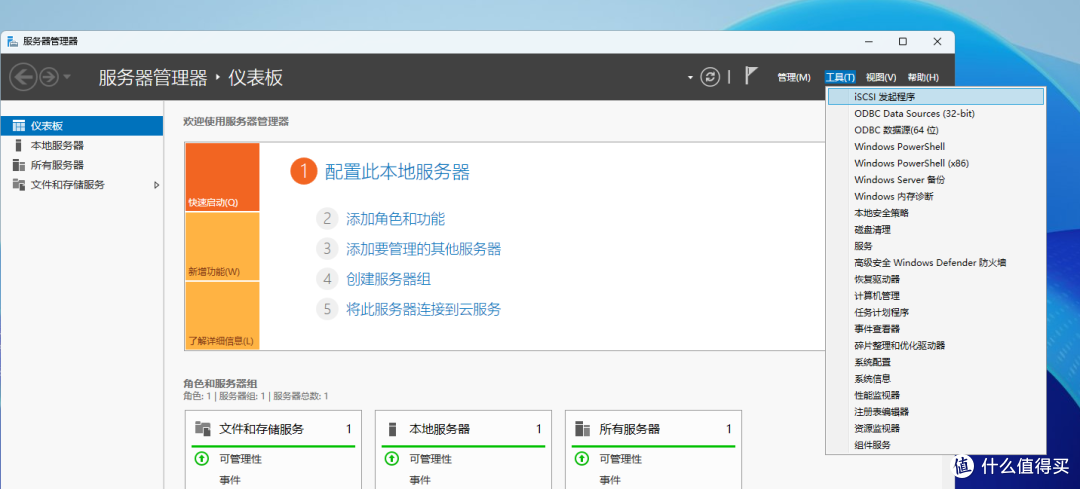This screenshot has width=1080, height=489.
Task: Click the 配置此本地服务器 link
Action: (397, 171)
